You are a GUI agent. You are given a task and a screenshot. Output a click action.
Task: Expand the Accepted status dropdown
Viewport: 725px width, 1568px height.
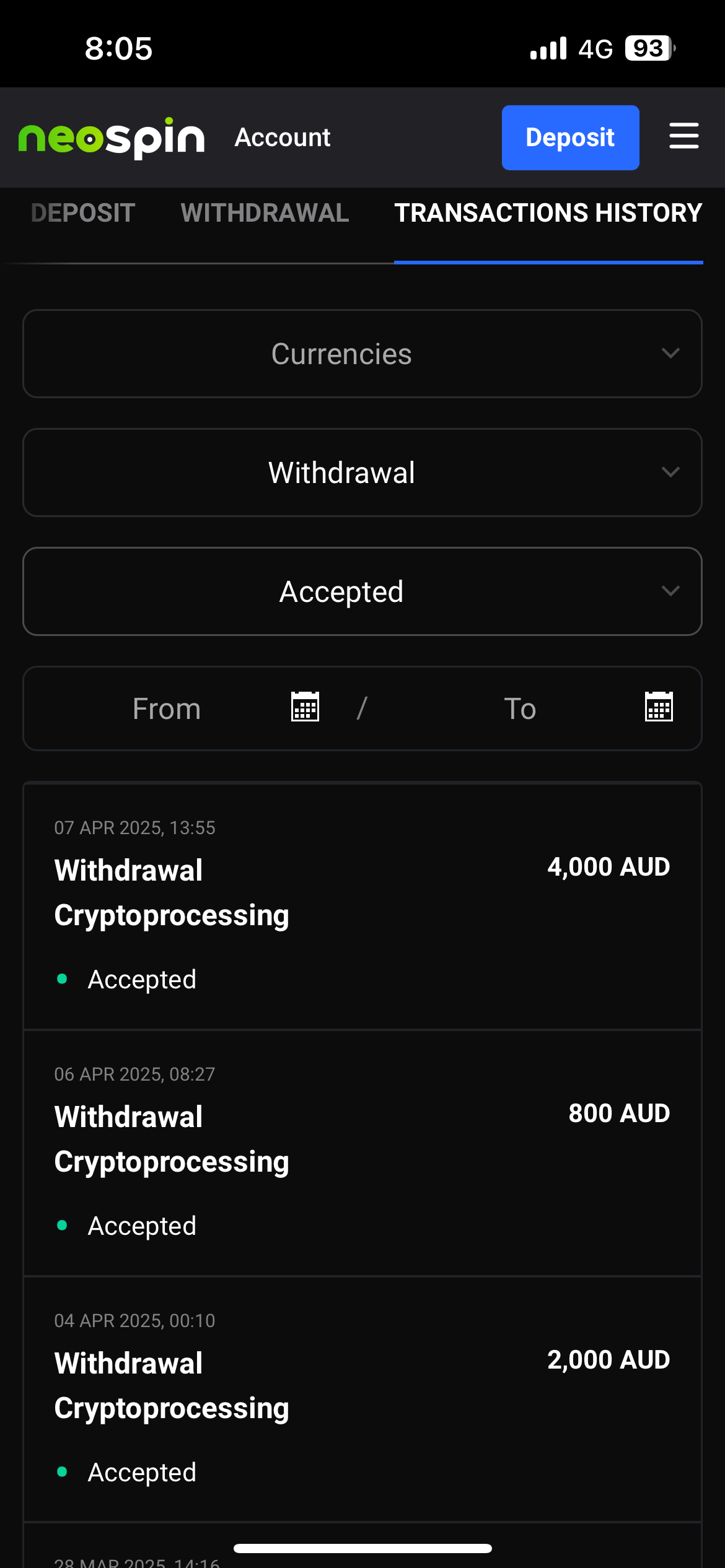(x=362, y=591)
